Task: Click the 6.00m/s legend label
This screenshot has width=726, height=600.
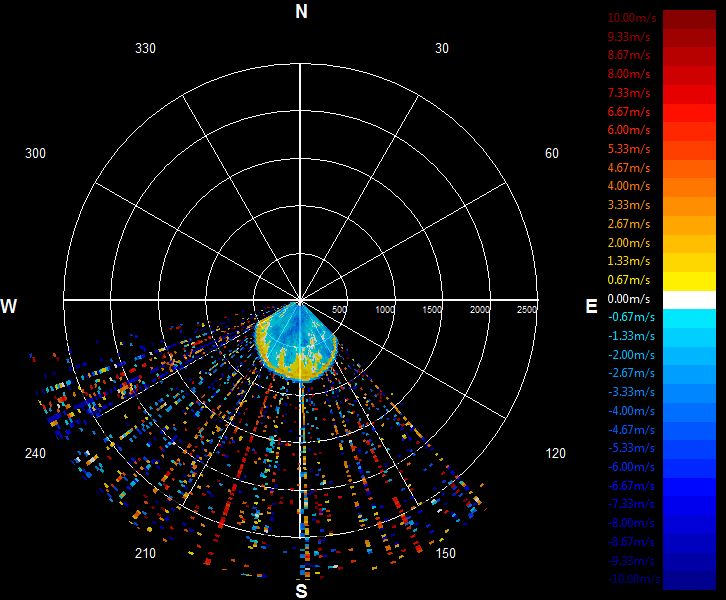Action: (629, 130)
